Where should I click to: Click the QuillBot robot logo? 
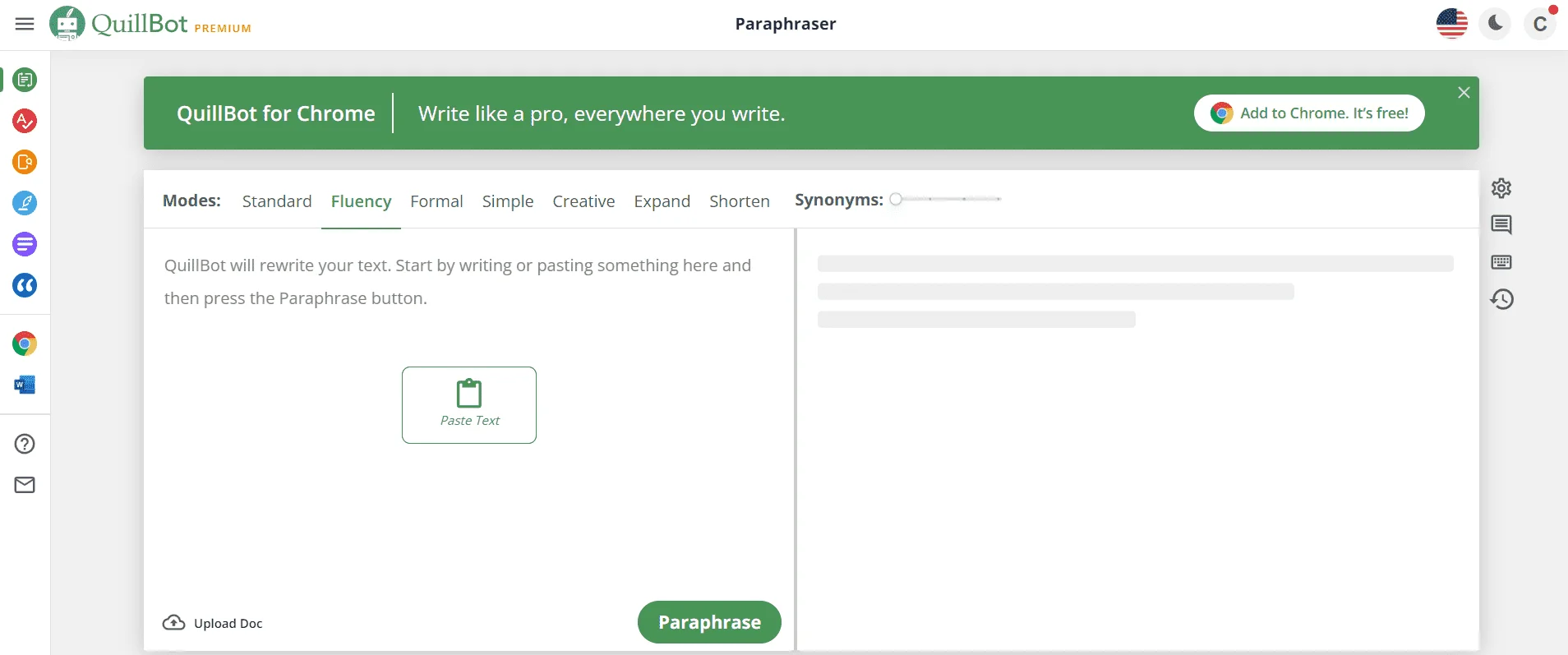point(67,23)
